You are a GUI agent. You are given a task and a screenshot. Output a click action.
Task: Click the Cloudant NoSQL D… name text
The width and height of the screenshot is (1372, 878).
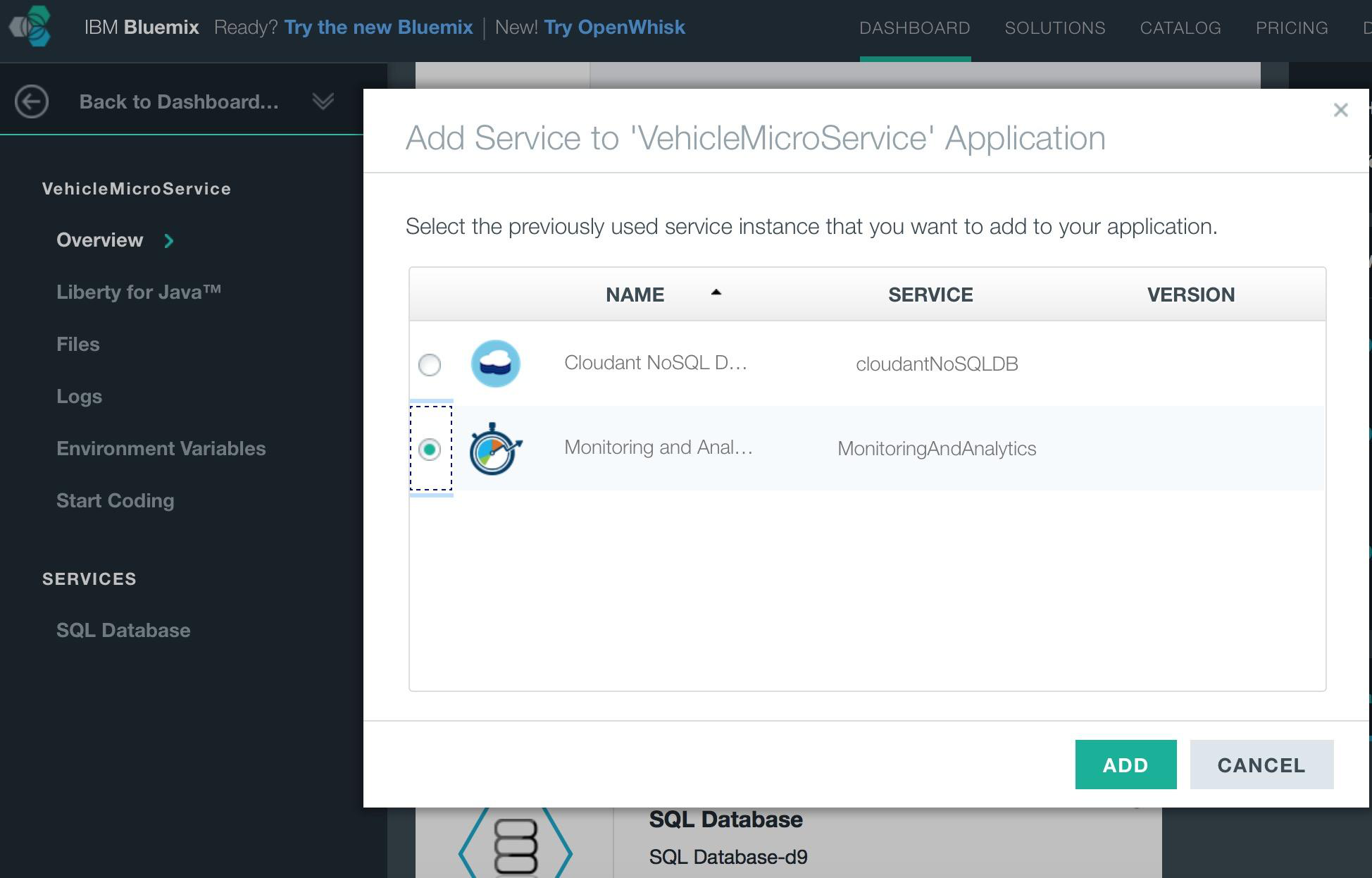coord(655,363)
